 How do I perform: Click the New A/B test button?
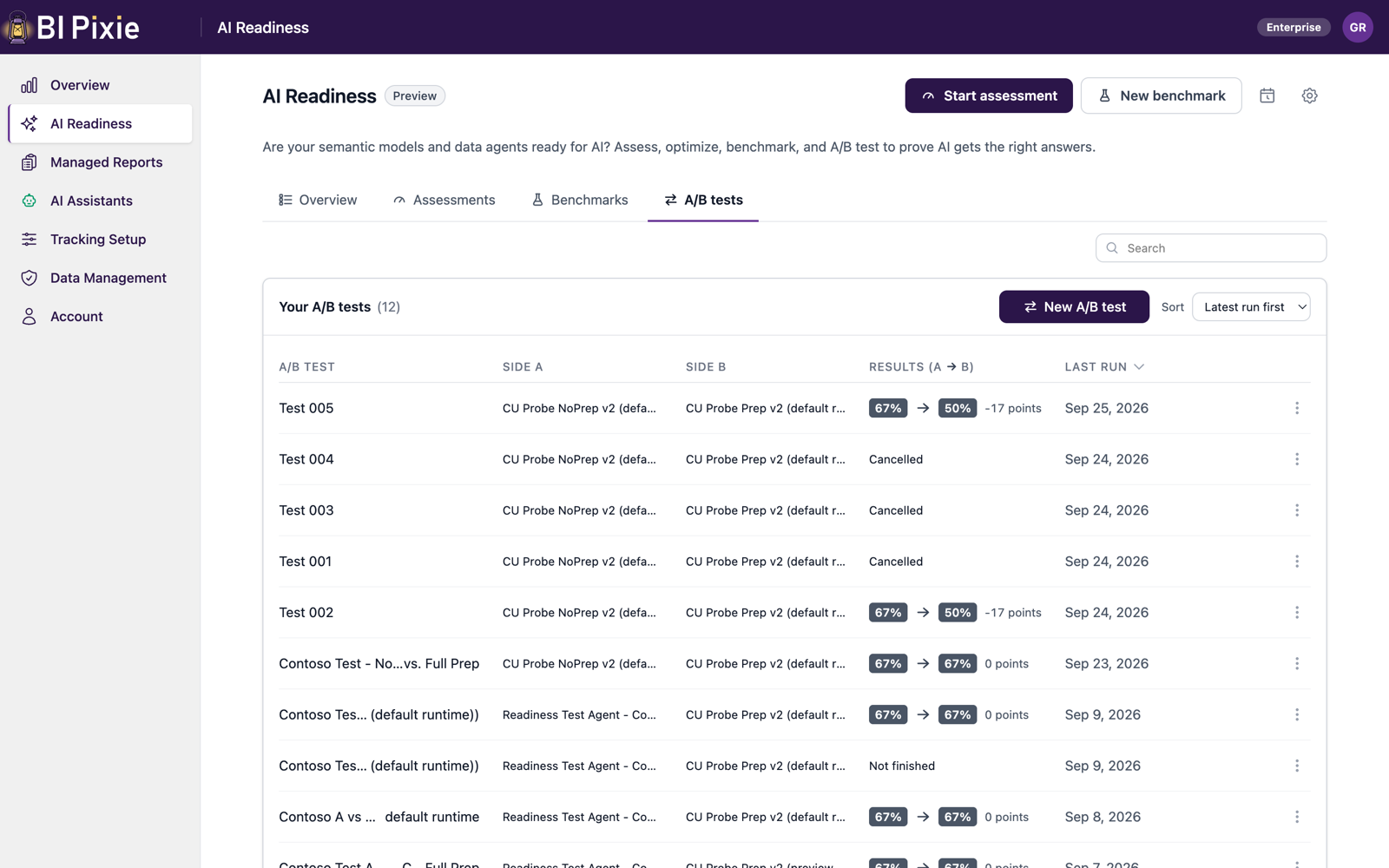point(1074,306)
